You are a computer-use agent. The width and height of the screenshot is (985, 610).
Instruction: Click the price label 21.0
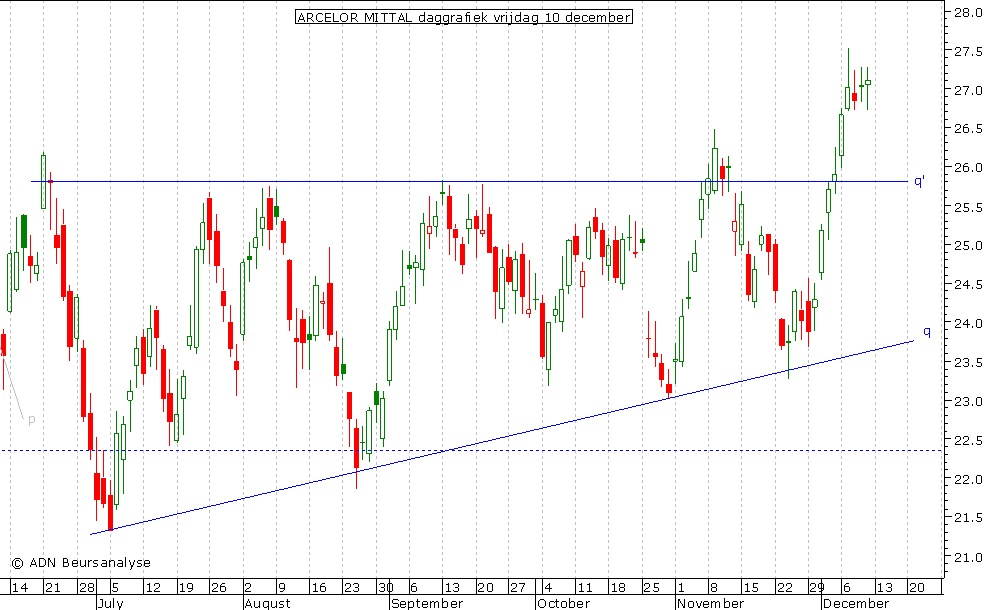968,557
